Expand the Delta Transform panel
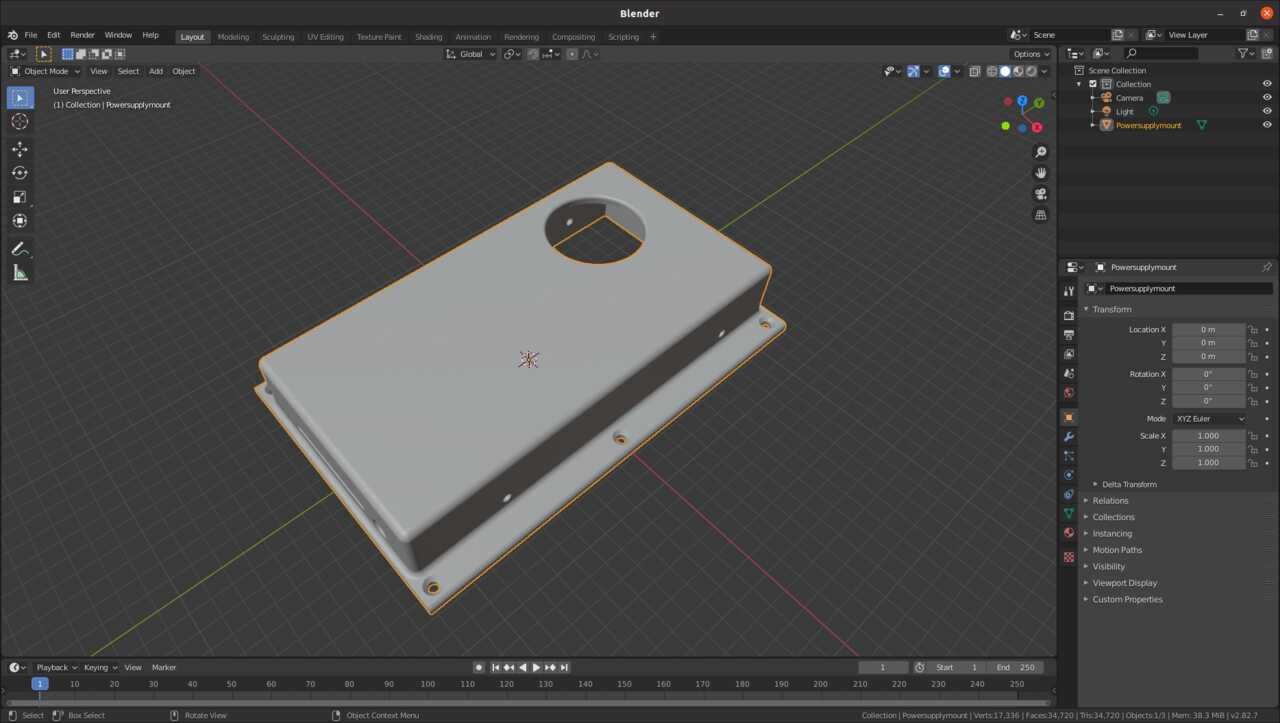Screen dimensions: 1280x723 click(x=1129, y=484)
